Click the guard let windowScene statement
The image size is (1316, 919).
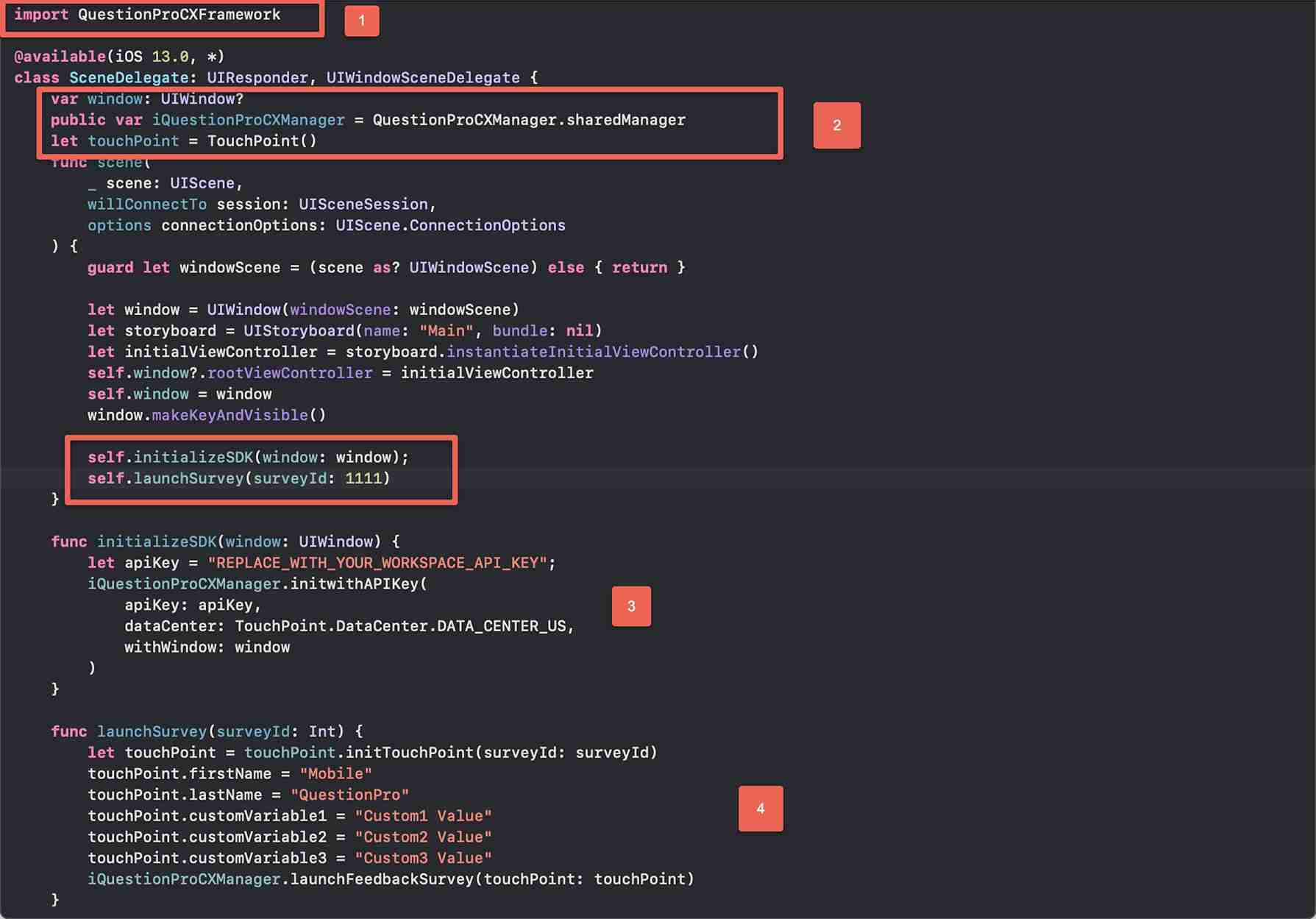[386, 268]
